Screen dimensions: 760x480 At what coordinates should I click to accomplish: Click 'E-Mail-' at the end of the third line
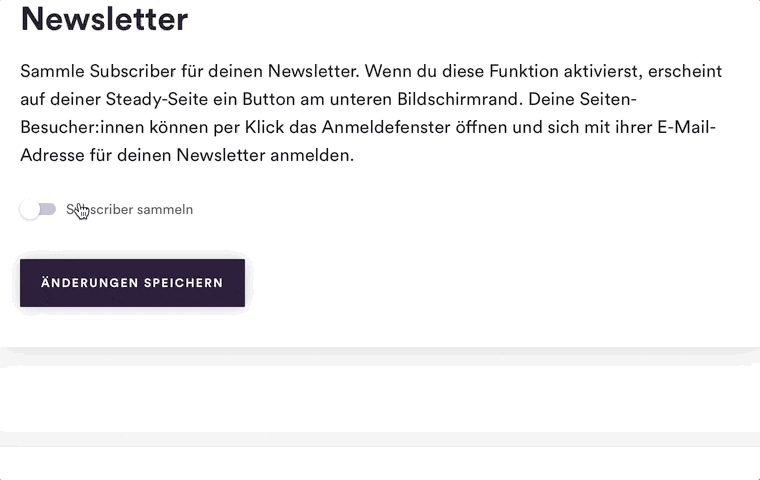[686, 127]
